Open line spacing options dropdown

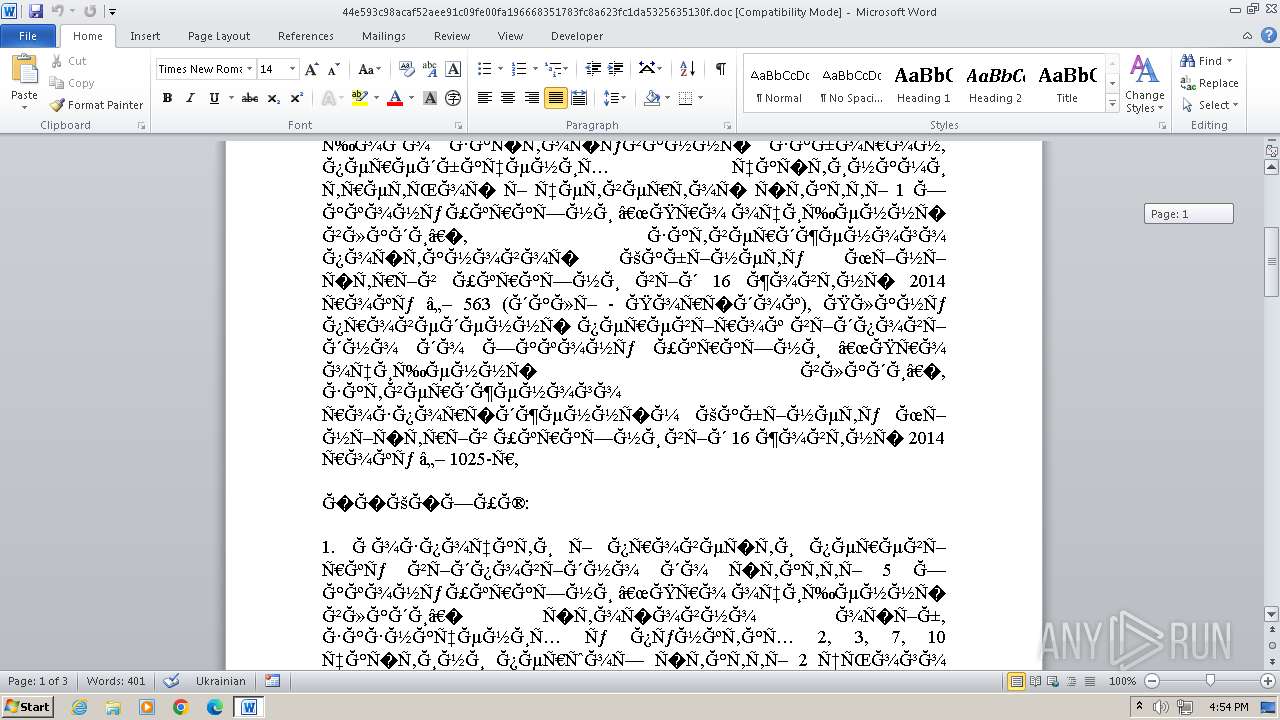(615, 98)
